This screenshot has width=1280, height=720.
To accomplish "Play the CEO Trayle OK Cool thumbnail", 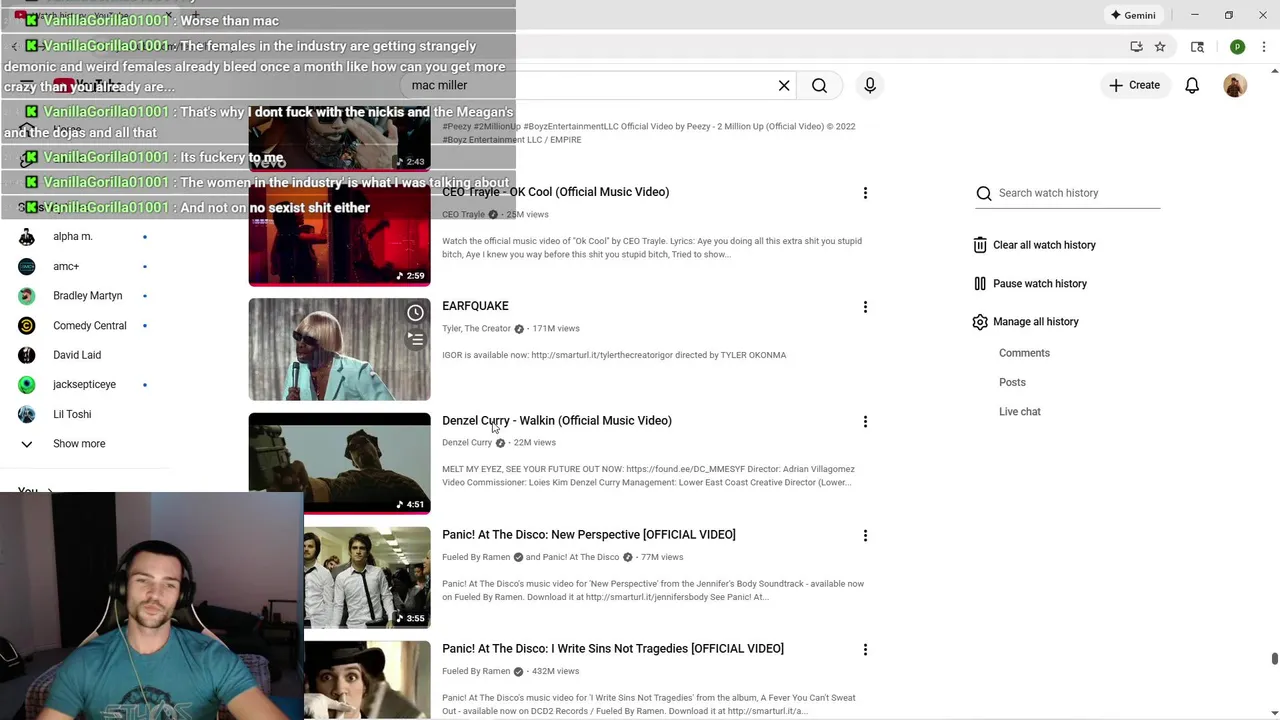I will pos(339,235).
